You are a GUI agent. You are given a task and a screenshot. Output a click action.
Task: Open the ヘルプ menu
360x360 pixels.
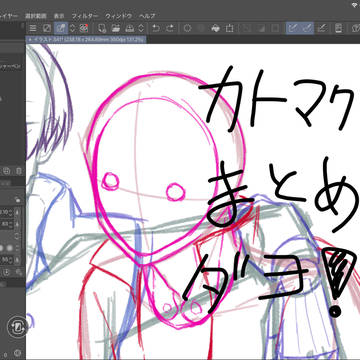(x=147, y=16)
